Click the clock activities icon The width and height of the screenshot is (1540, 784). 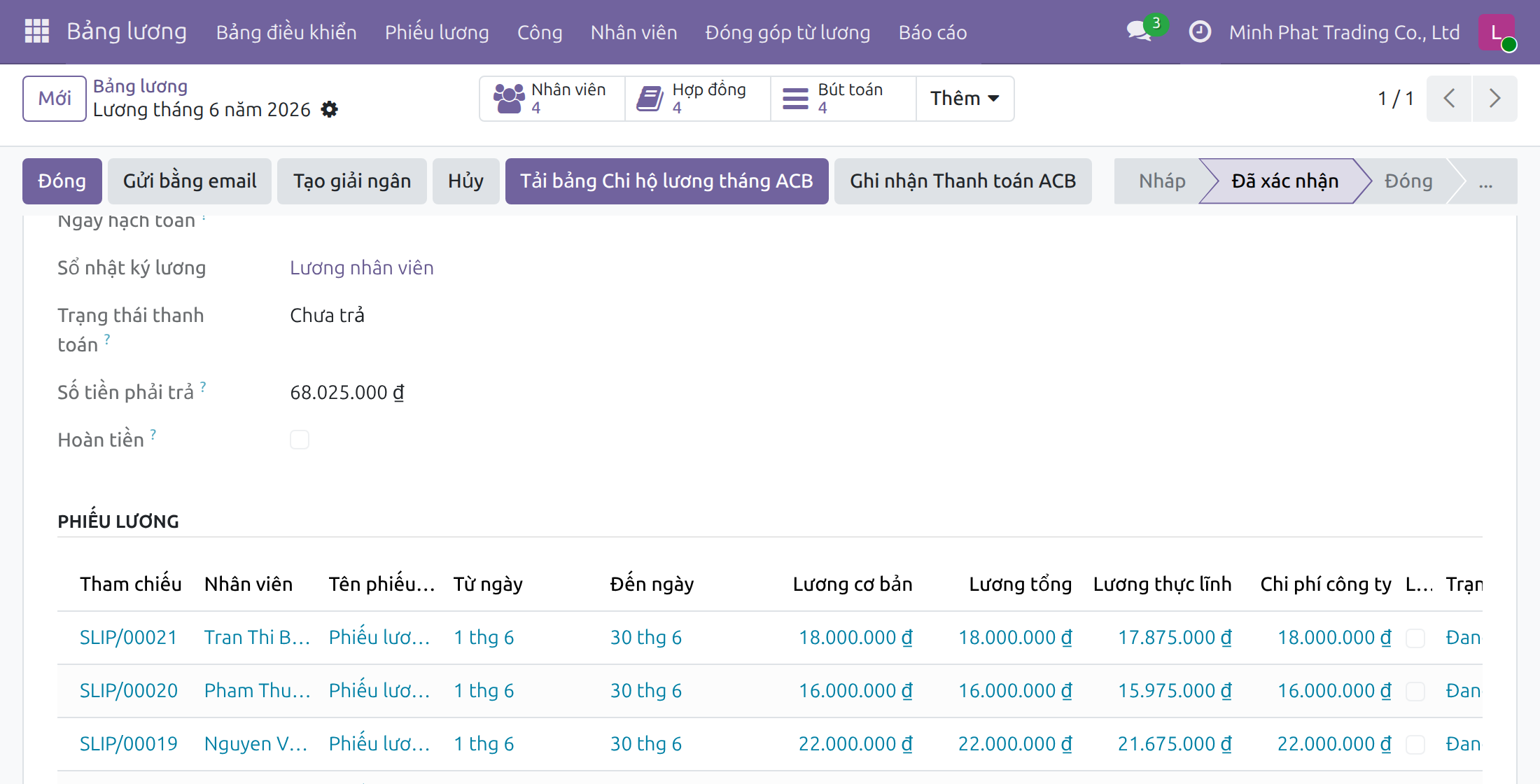1200,31
